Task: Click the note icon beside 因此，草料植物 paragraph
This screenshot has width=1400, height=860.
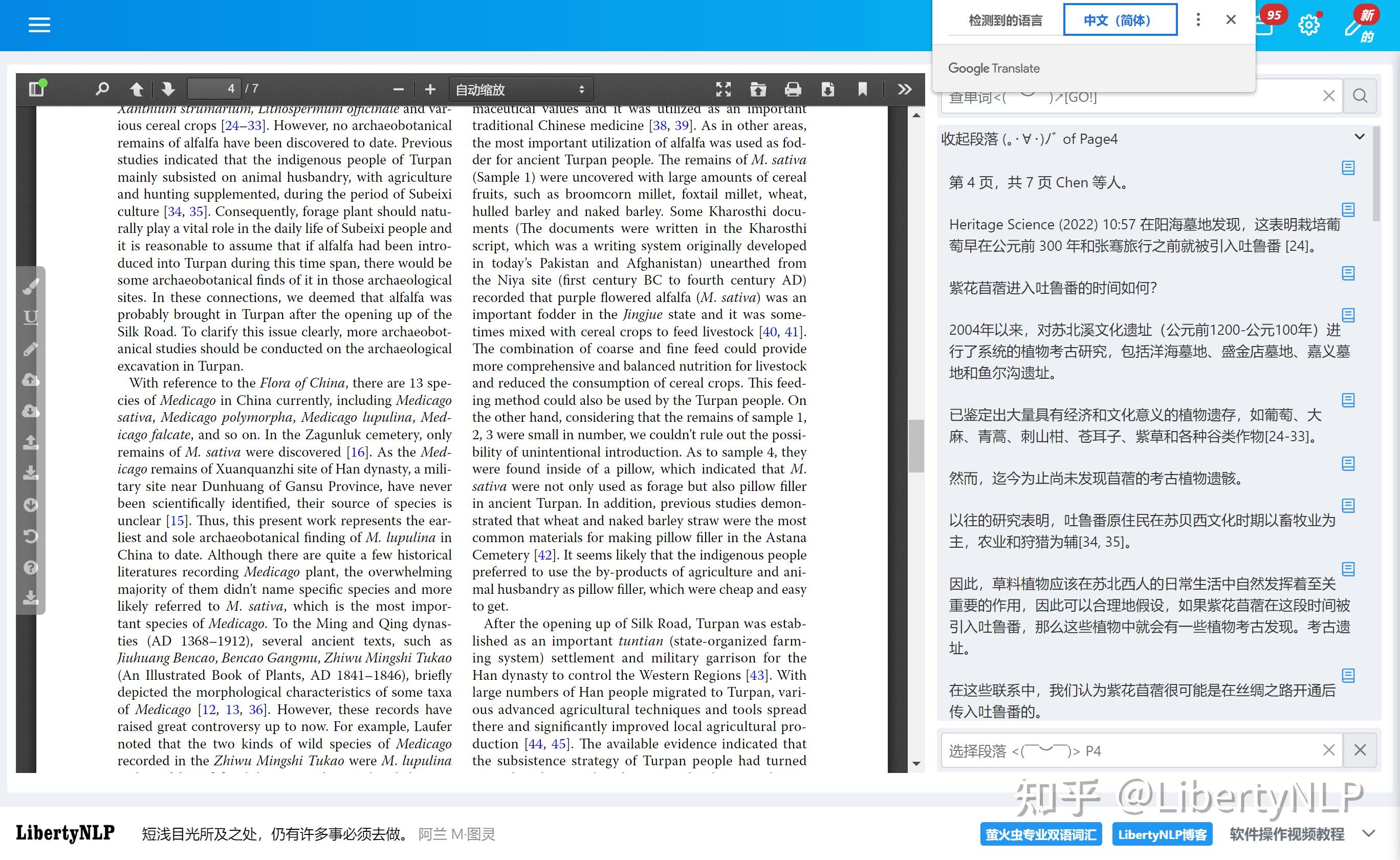Action: click(1348, 569)
